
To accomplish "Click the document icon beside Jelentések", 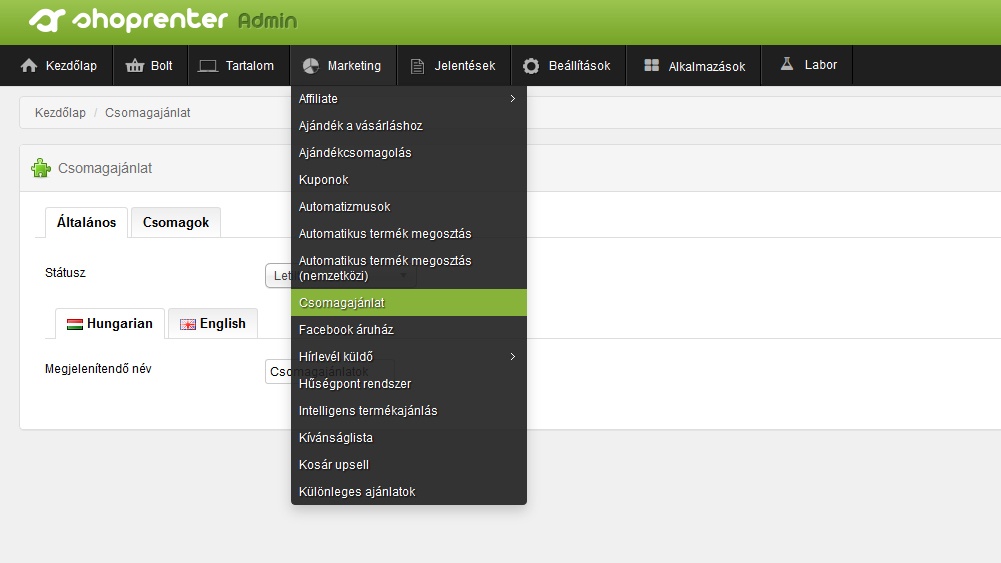I will pyautogui.click(x=418, y=66).
